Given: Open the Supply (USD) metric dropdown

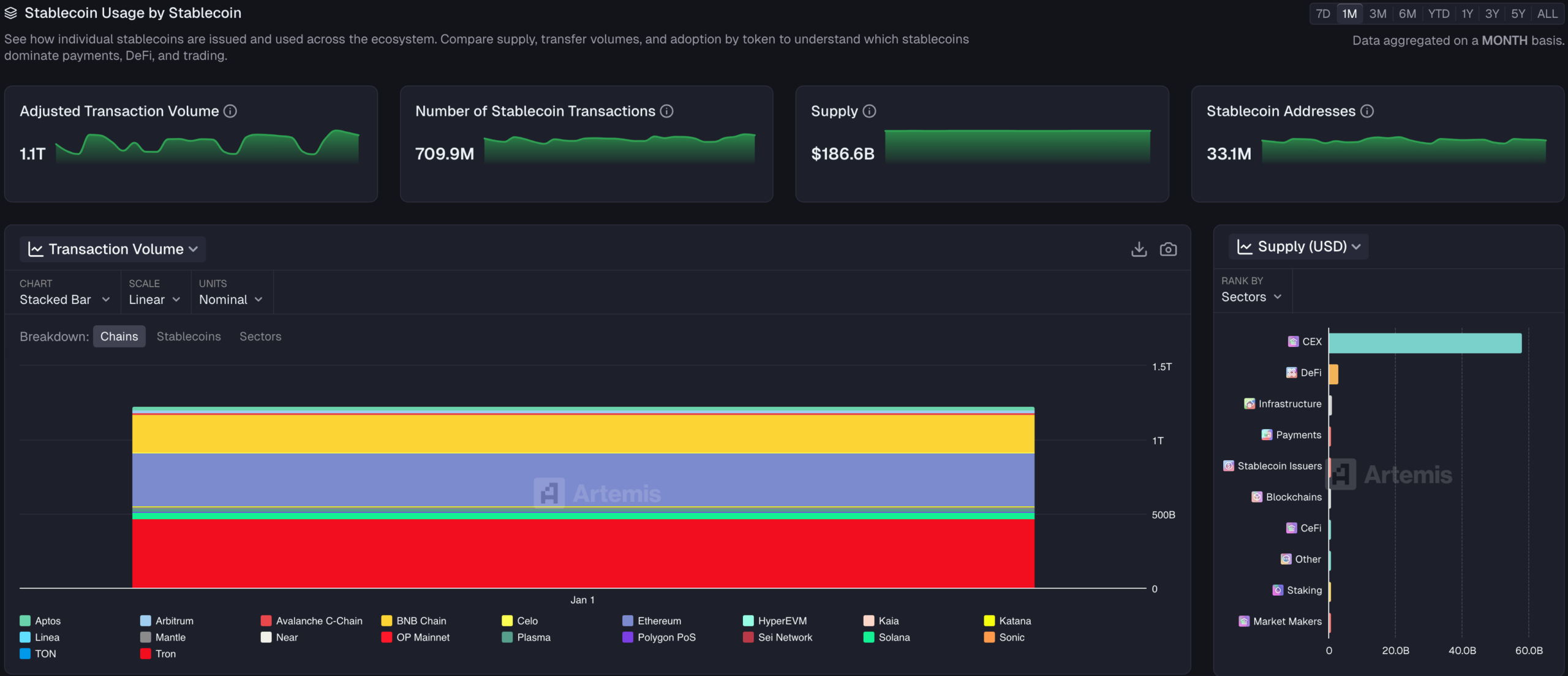Looking at the screenshot, I should (x=1298, y=246).
